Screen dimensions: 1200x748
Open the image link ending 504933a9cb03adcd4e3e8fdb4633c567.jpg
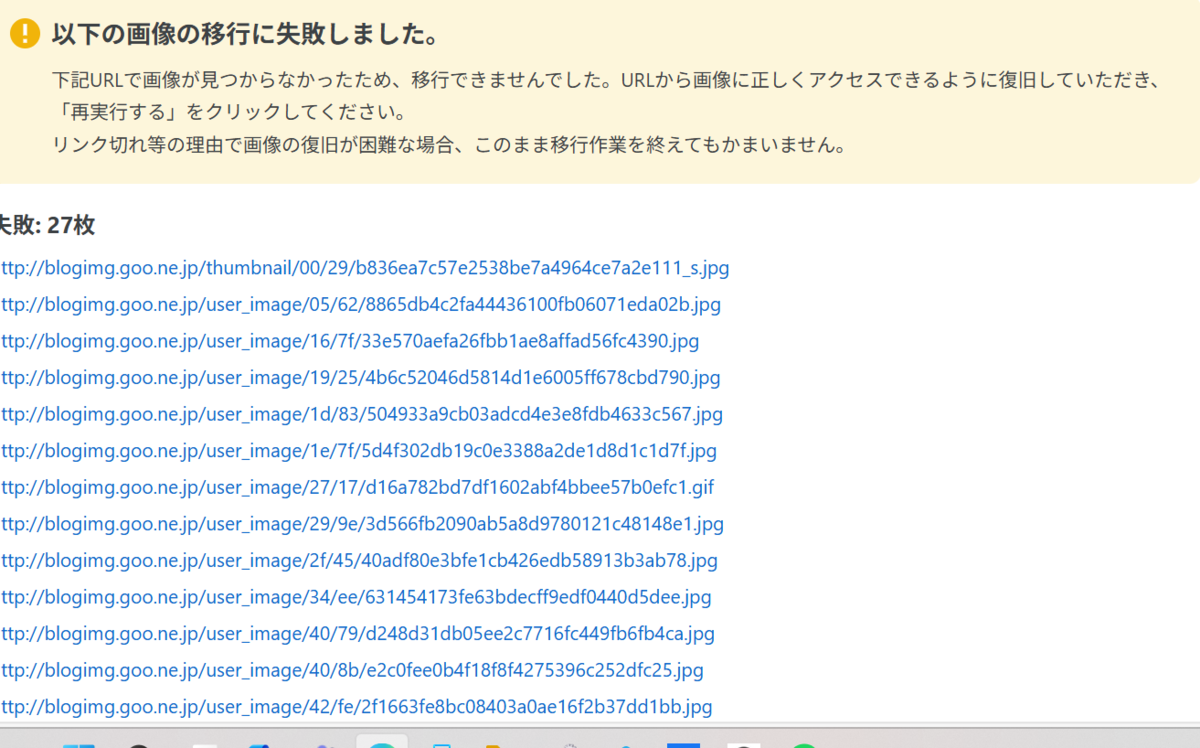[x=361, y=414]
